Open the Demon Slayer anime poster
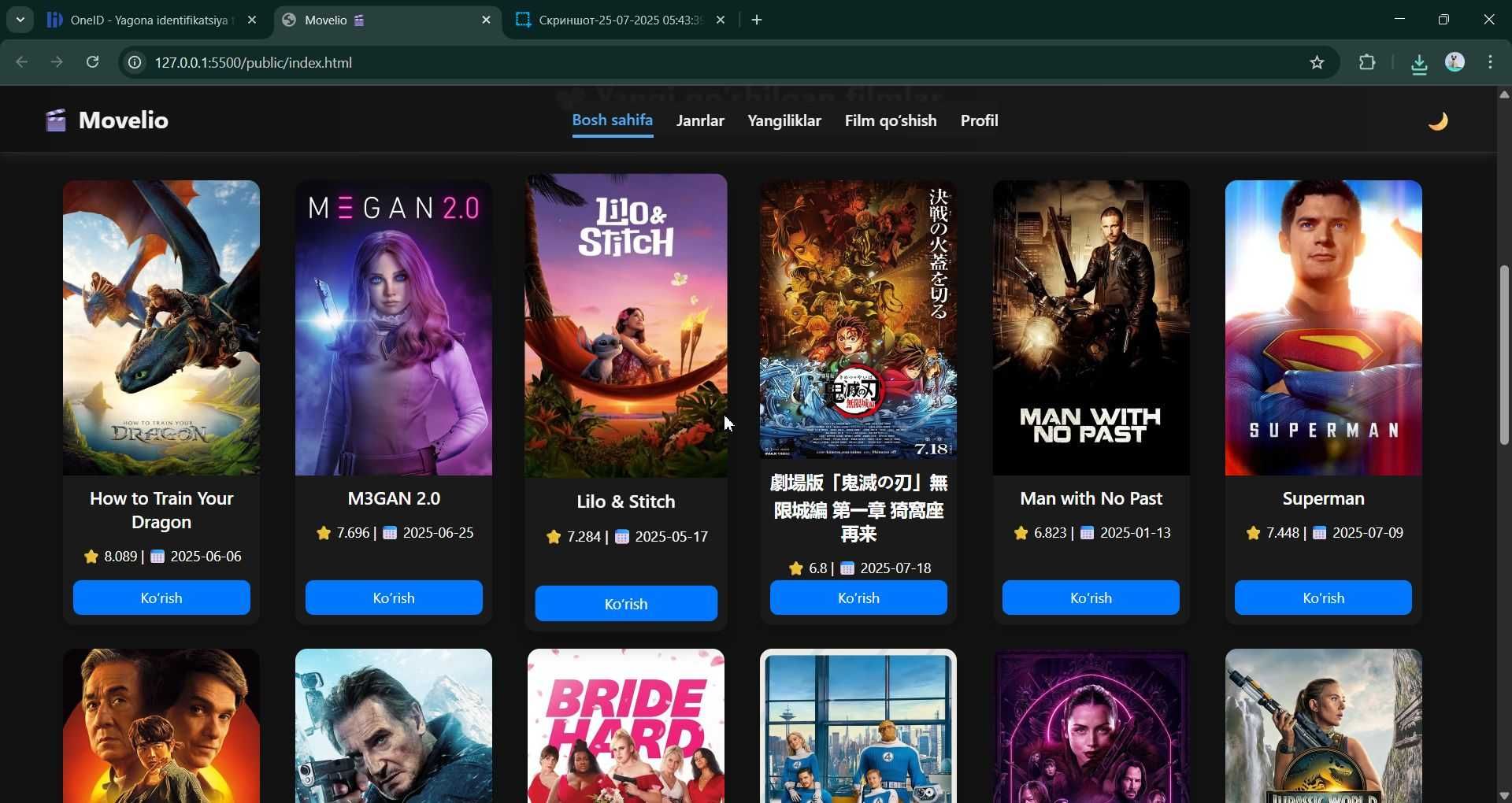Viewport: 1512px width, 803px height. (x=858, y=320)
